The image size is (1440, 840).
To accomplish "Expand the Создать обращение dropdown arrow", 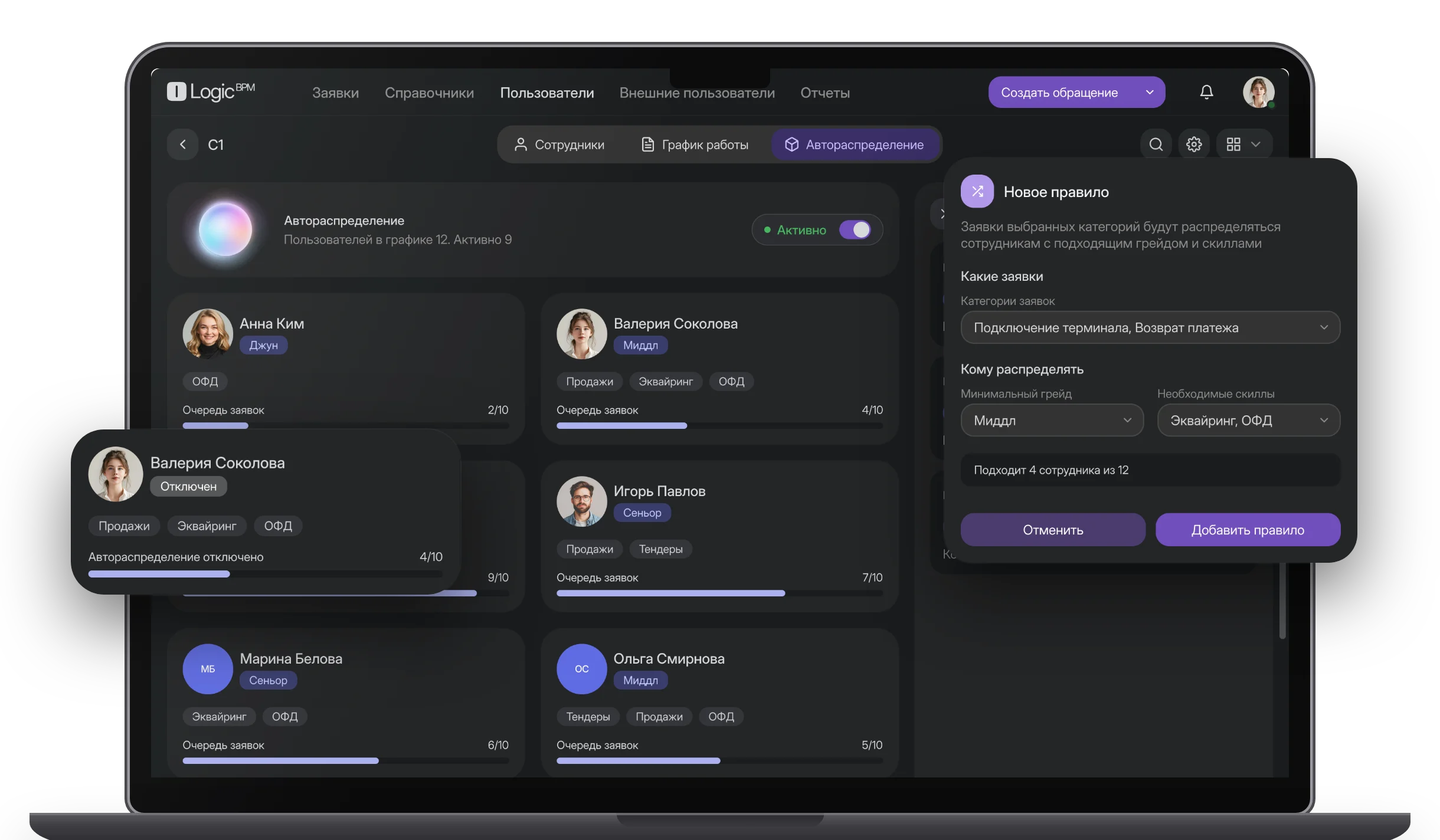I will click(x=1149, y=92).
